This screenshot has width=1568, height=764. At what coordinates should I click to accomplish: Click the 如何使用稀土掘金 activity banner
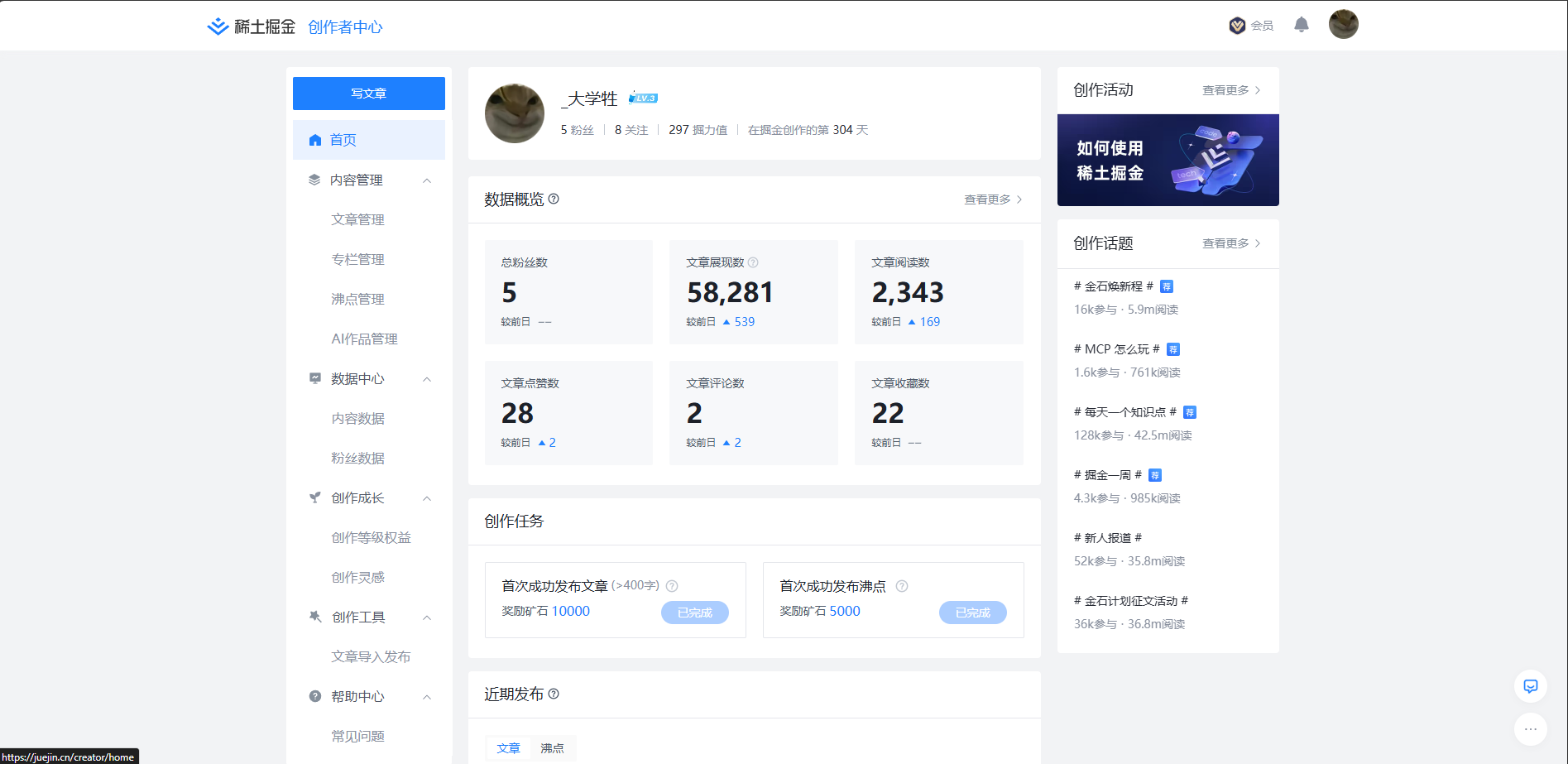(1168, 160)
